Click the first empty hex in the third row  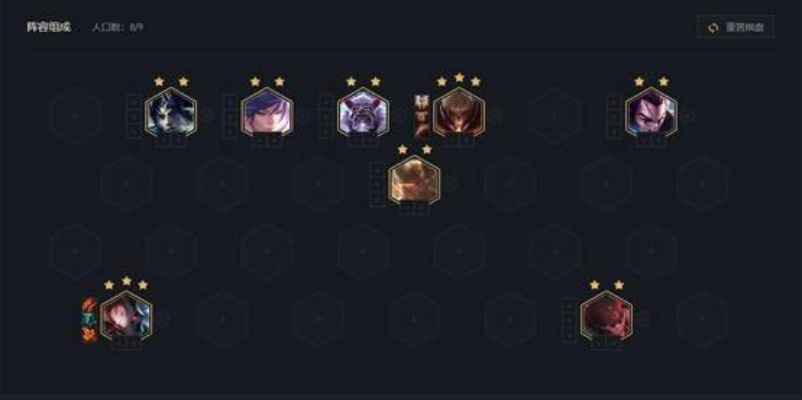pyautogui.click(x=75, y=251)
